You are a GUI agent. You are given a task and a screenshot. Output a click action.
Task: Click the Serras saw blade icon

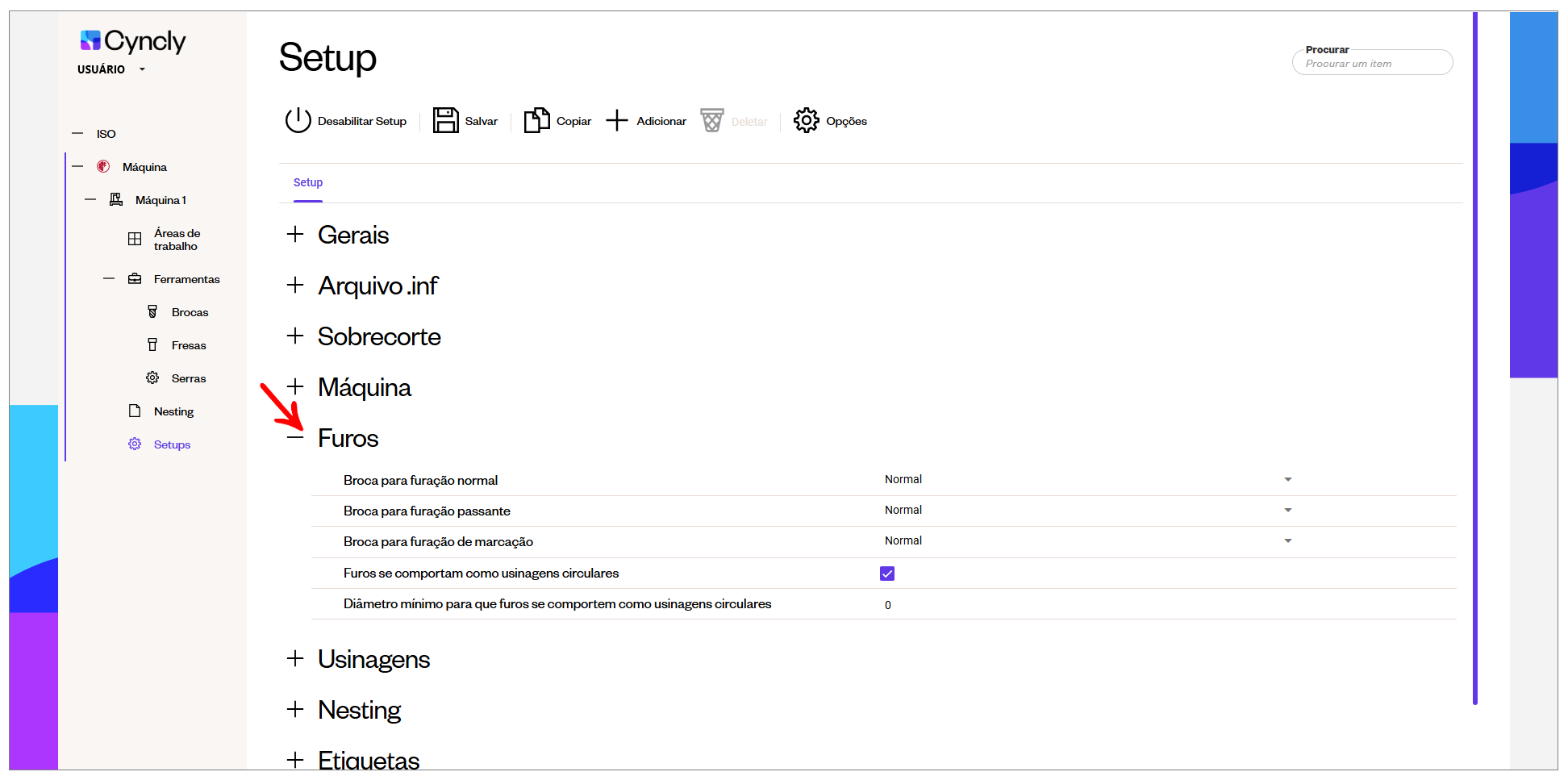[x=152, y=378]
